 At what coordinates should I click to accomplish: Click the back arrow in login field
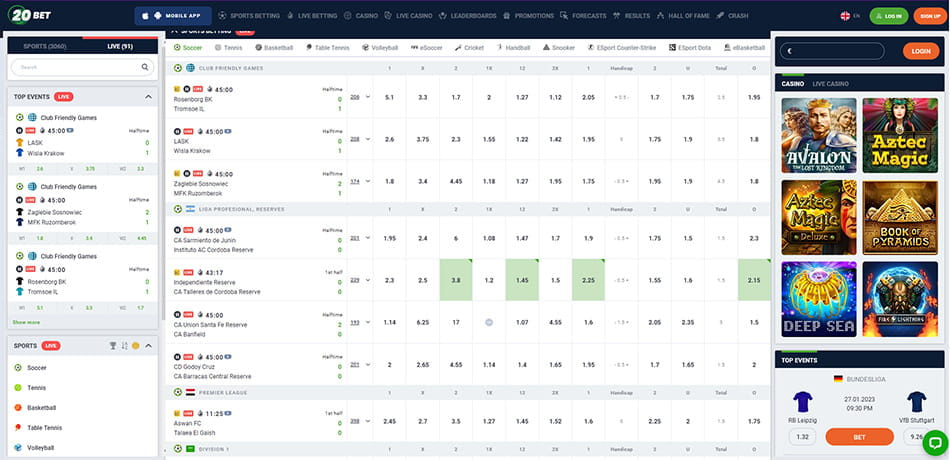click(790, 52)
